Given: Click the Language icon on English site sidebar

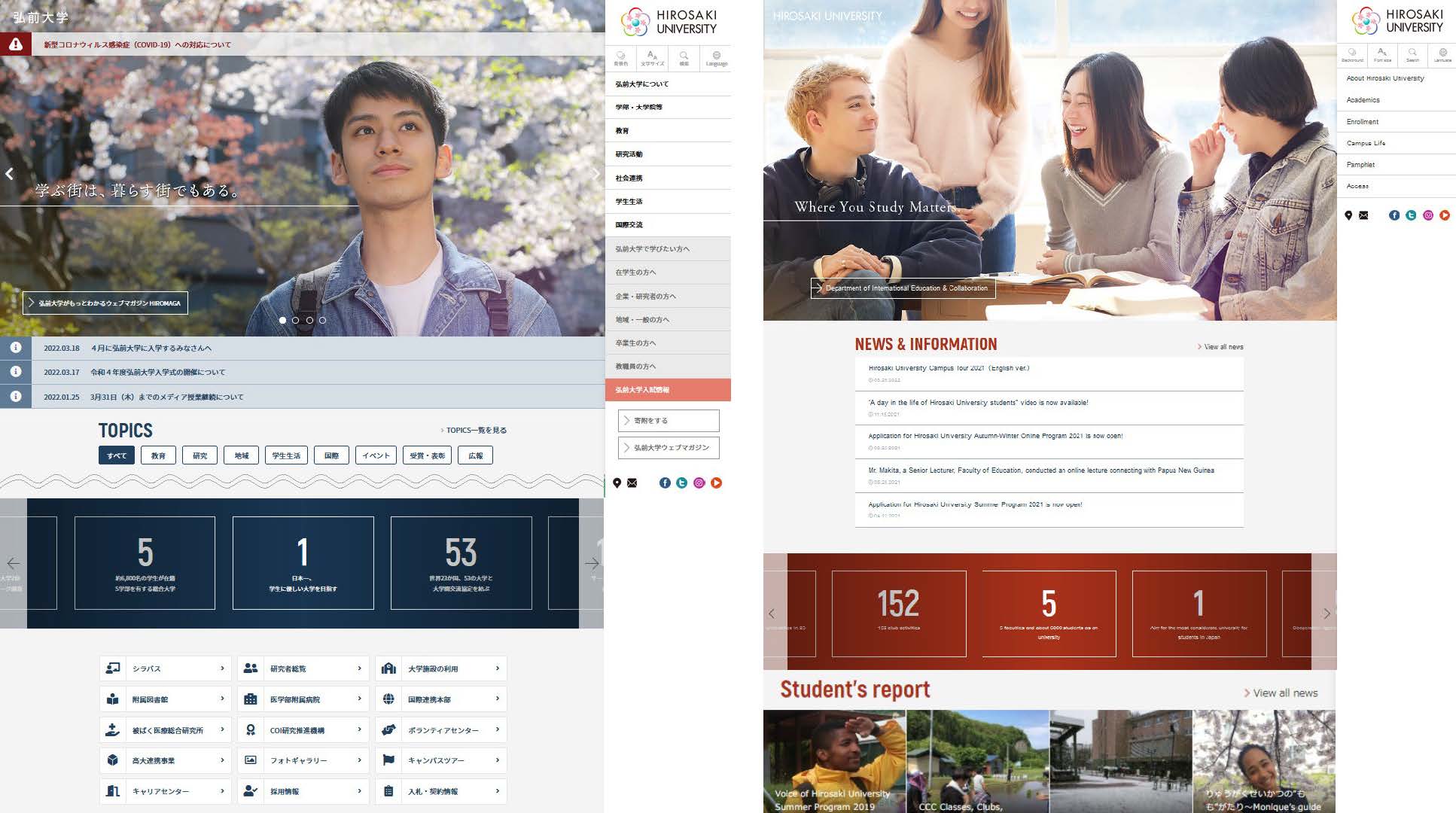Looking at the screenshot, I should (1442, 55).
